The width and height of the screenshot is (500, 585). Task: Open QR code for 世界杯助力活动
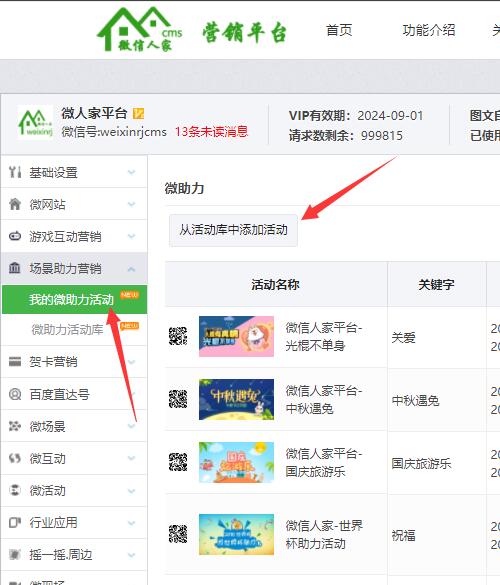point(178,534)
